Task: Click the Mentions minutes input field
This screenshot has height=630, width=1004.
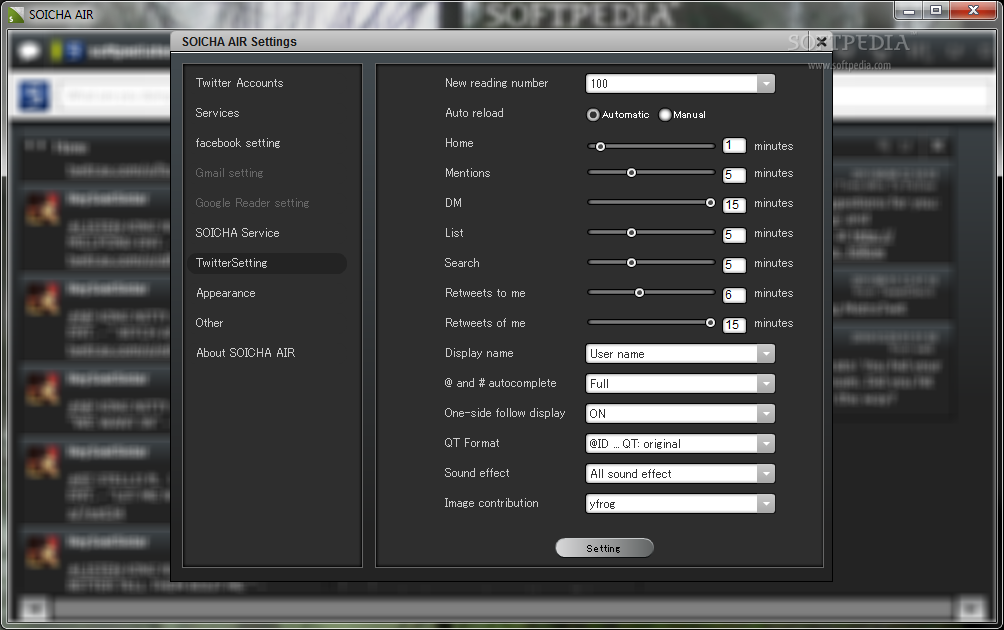Action: click(x=734, y=175)
